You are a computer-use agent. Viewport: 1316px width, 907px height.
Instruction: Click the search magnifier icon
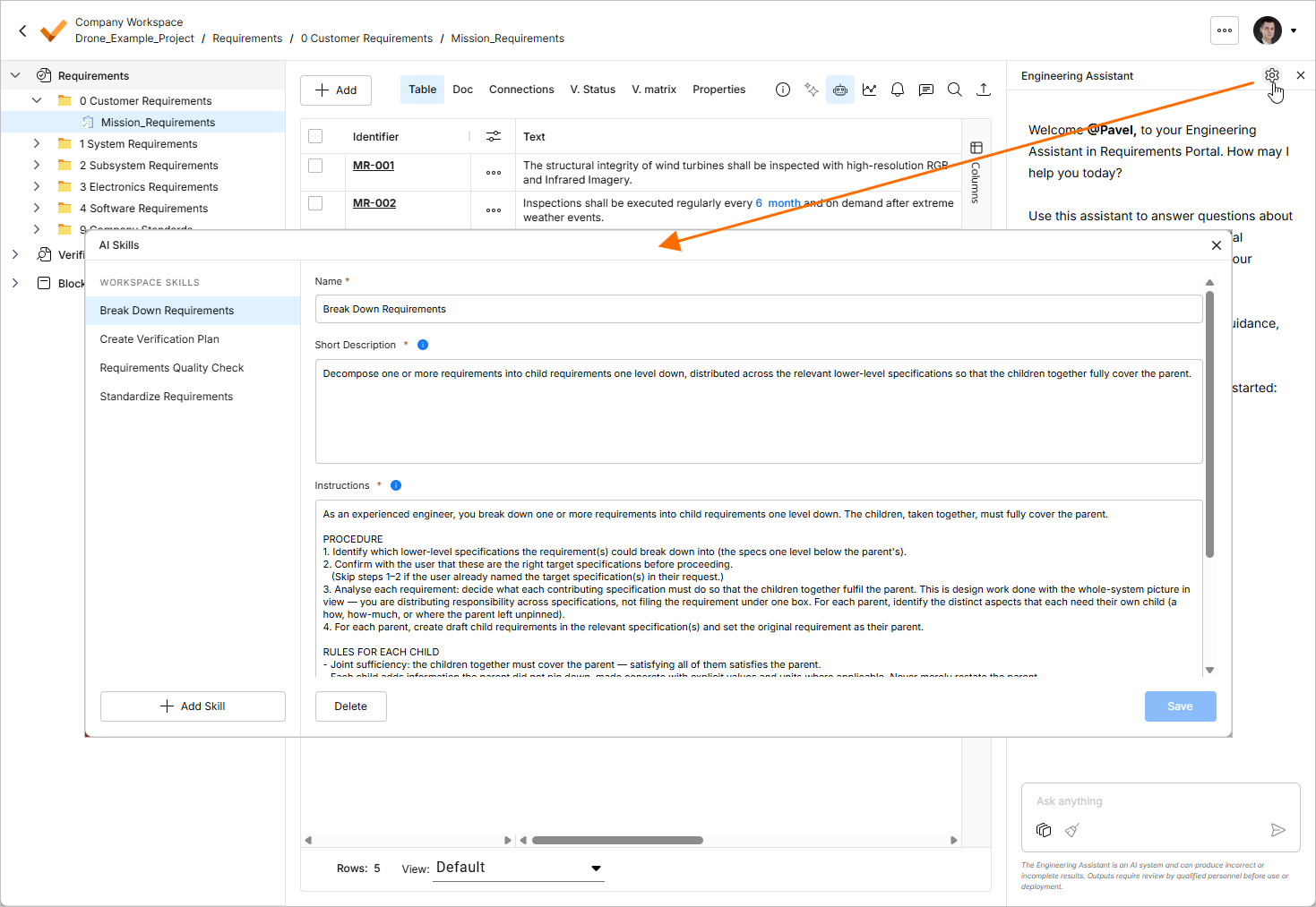coord(955,90)
